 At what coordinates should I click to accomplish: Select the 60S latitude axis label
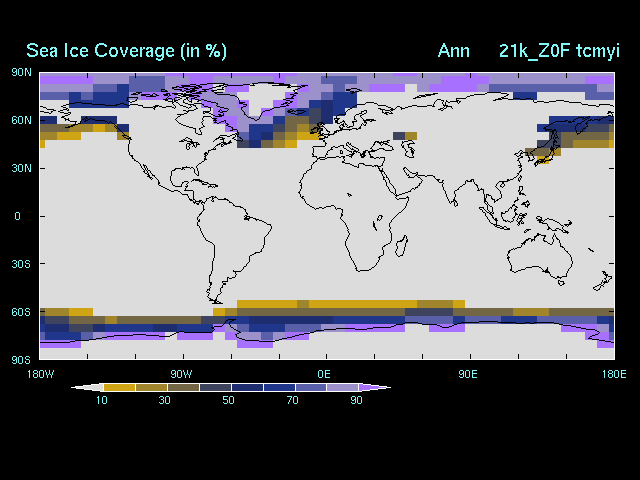tap(21, 312)
